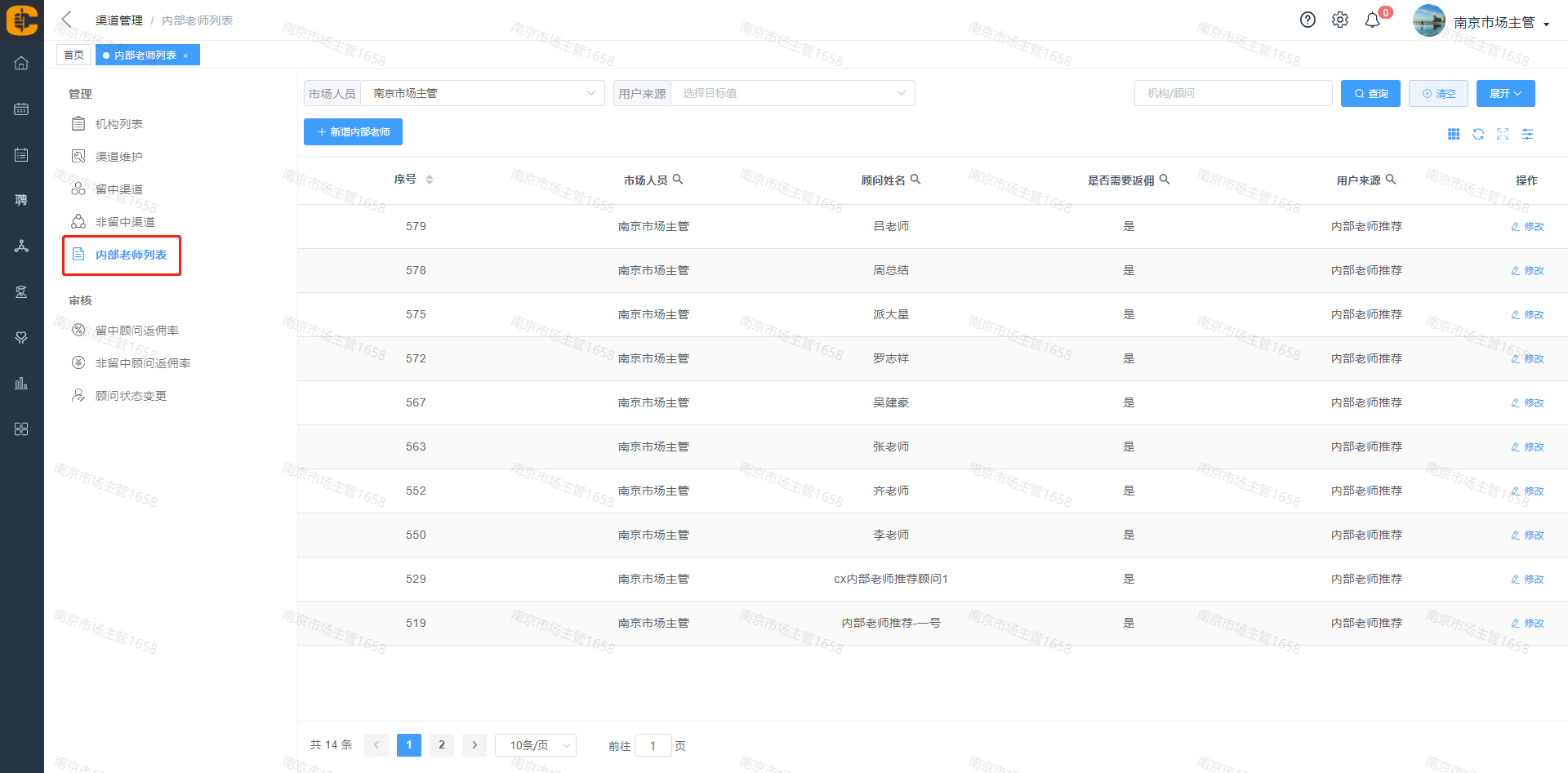Click the help question mark icon
Image resolution: width=1568 pixels, height=773 pixels.
1307,20
